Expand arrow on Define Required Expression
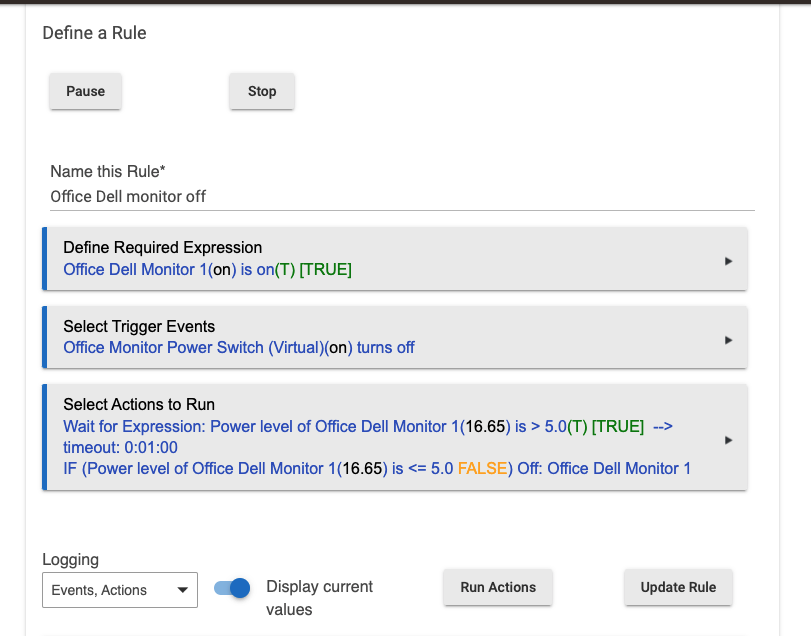811x636 pixels. (728, 261)
